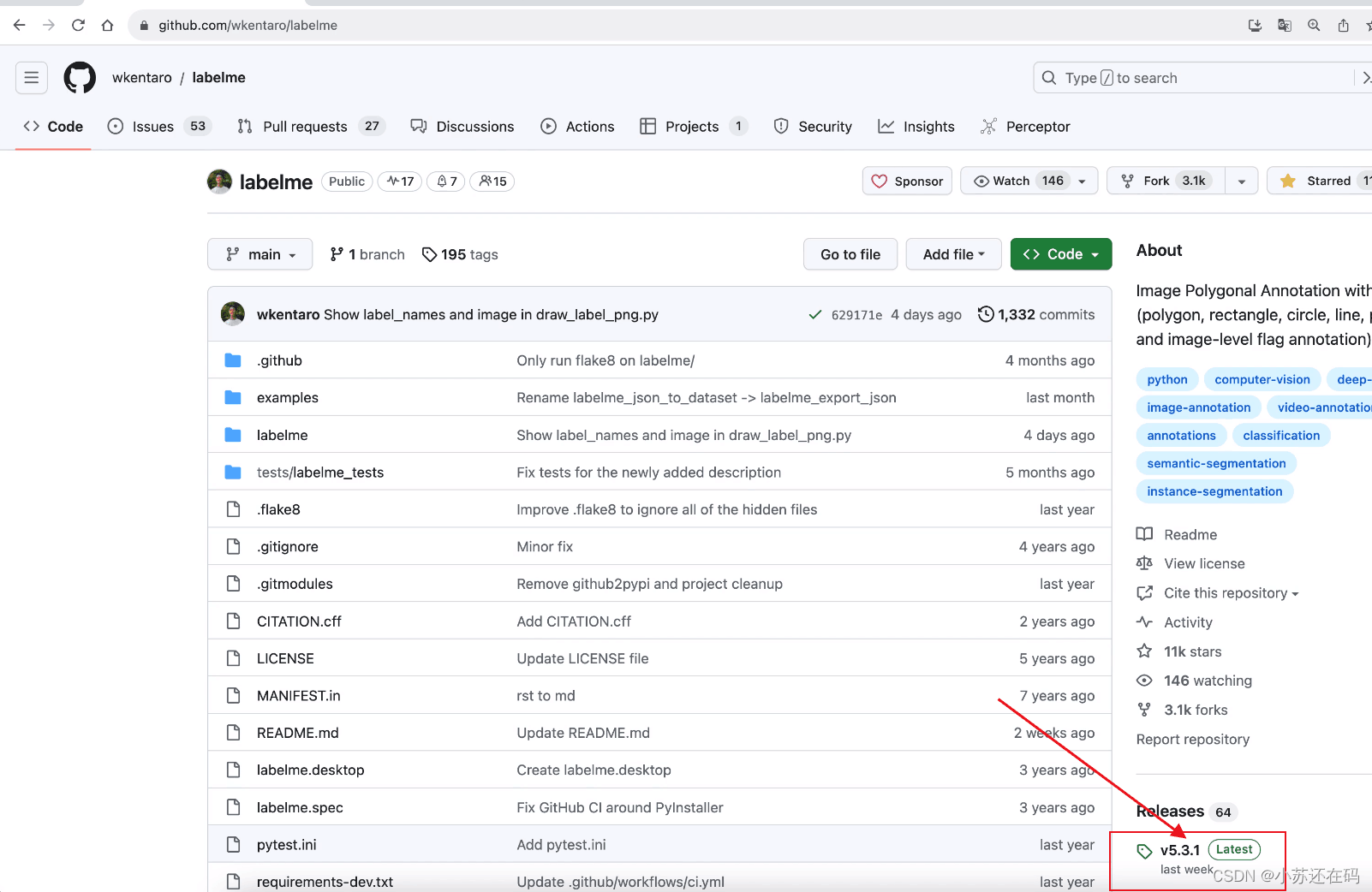Click the browser back arrow
The width and height of the screenshot is (1372, 892).
point(20,26)
